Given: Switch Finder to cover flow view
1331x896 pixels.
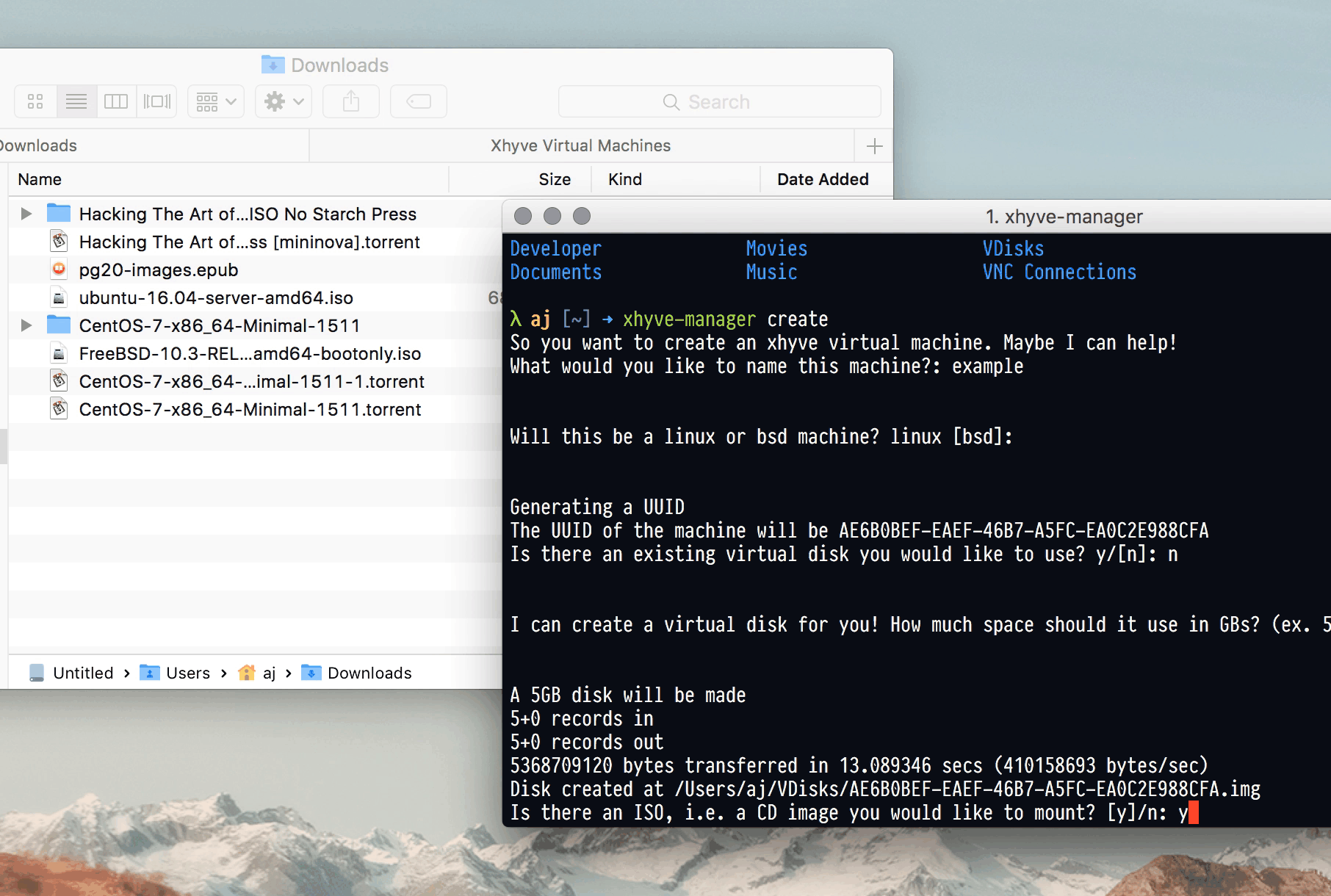Looking at the screenshot, I should (x=156, y=101).
